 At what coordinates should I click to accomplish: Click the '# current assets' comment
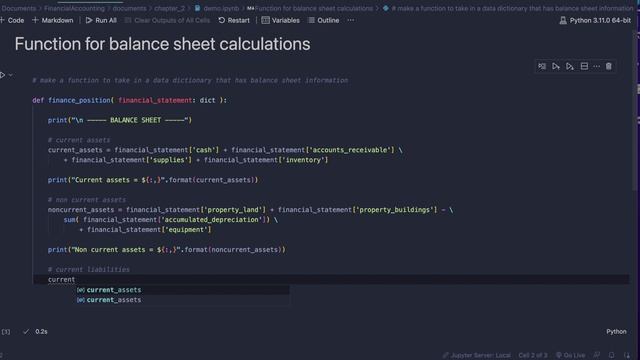79,140
